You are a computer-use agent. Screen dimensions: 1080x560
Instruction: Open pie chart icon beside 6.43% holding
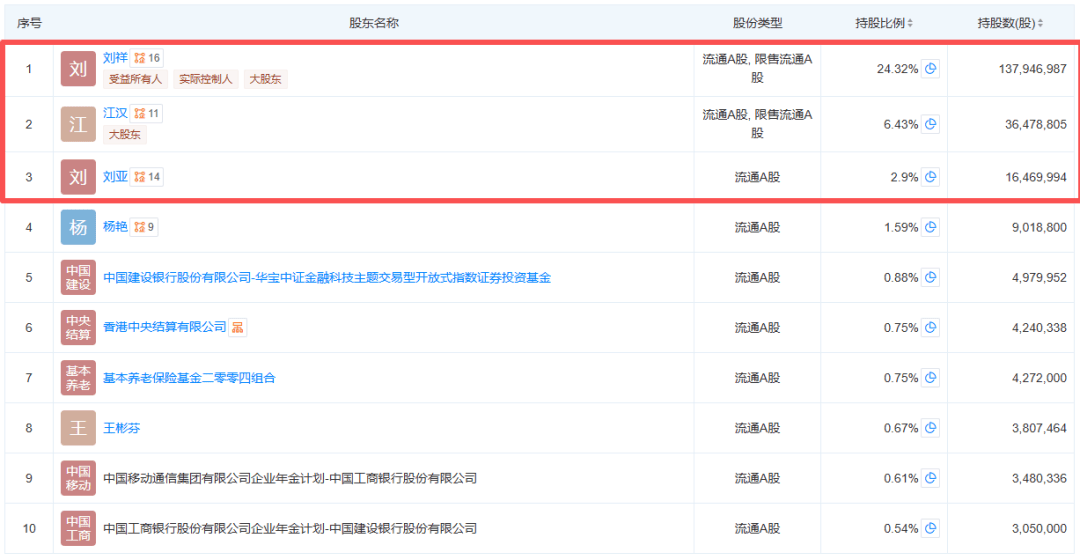point(931,124)
